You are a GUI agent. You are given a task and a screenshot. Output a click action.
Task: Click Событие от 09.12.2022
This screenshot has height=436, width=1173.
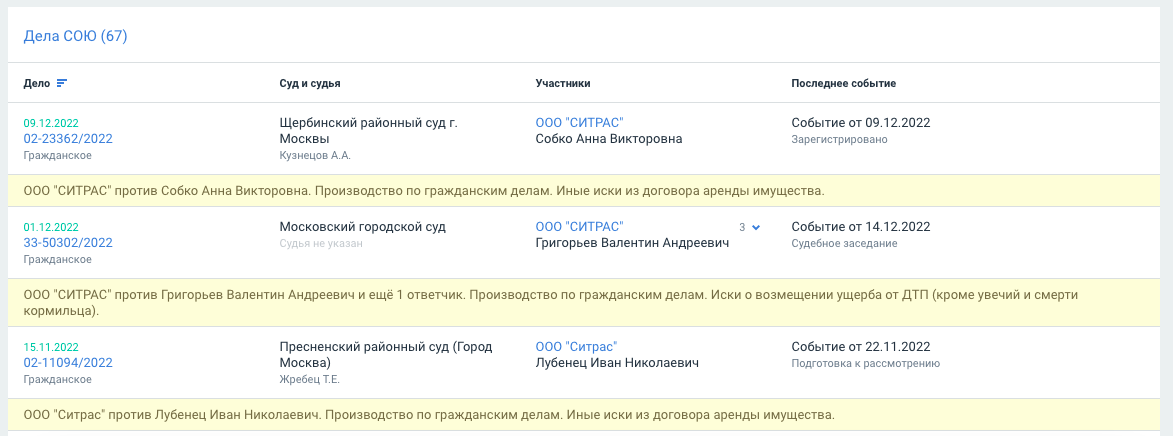click(x=861, y=122)
